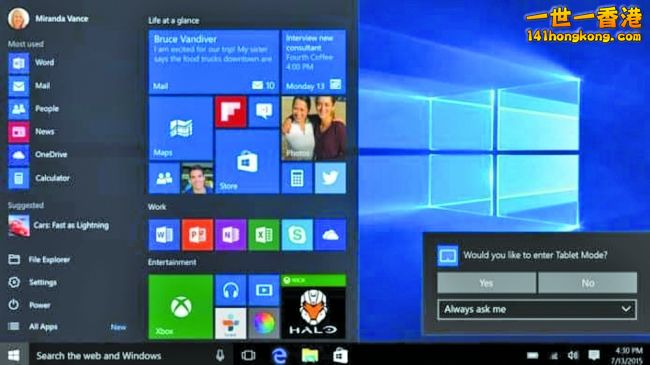Screen dimensions: 650x365
Task: Click the microphone icon in search box
Action: click(x=220, y=355)
